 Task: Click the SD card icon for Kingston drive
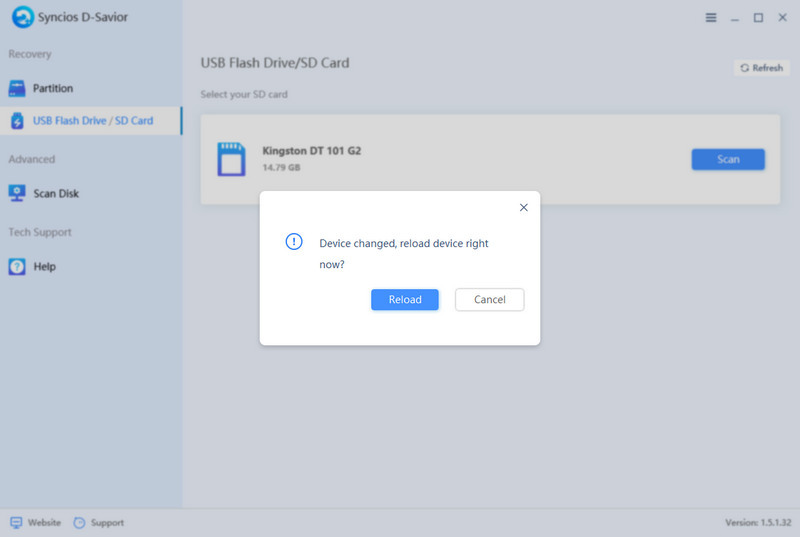click(231, 159)
